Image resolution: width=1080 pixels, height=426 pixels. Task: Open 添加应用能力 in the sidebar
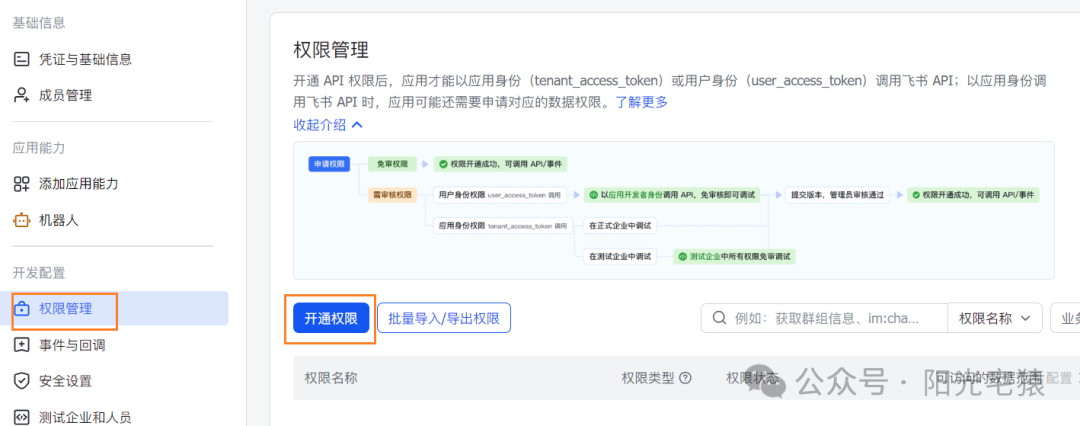79,183
